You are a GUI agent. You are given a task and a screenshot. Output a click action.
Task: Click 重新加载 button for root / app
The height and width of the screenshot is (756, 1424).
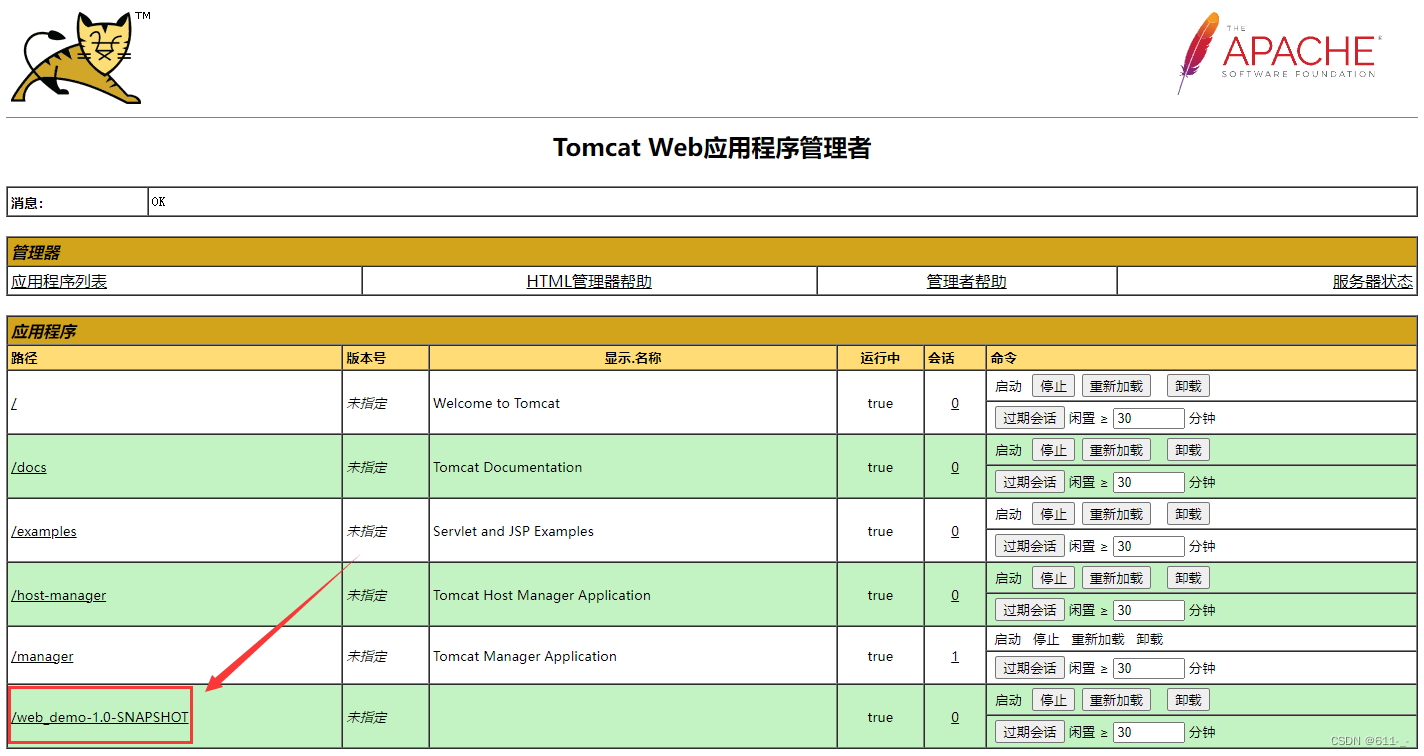(1116, 386)
